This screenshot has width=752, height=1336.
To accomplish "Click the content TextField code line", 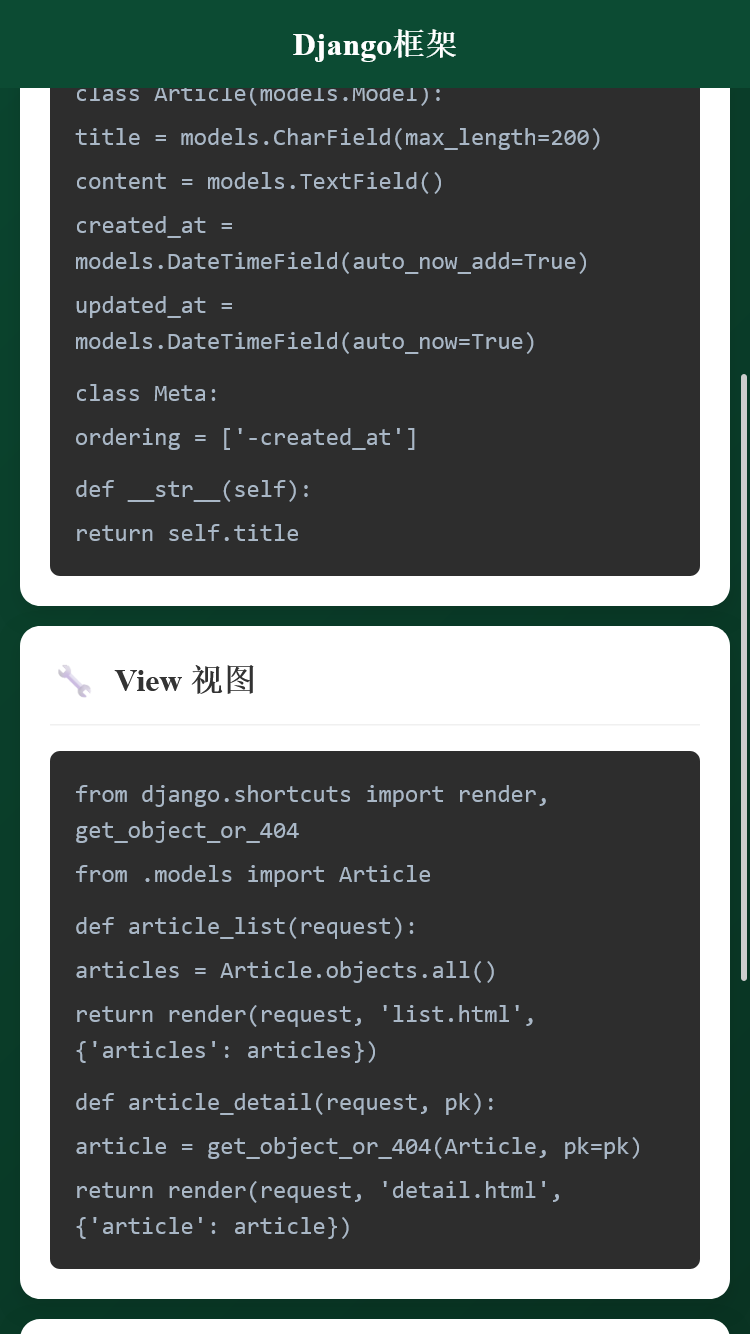I will click(259, 182).
